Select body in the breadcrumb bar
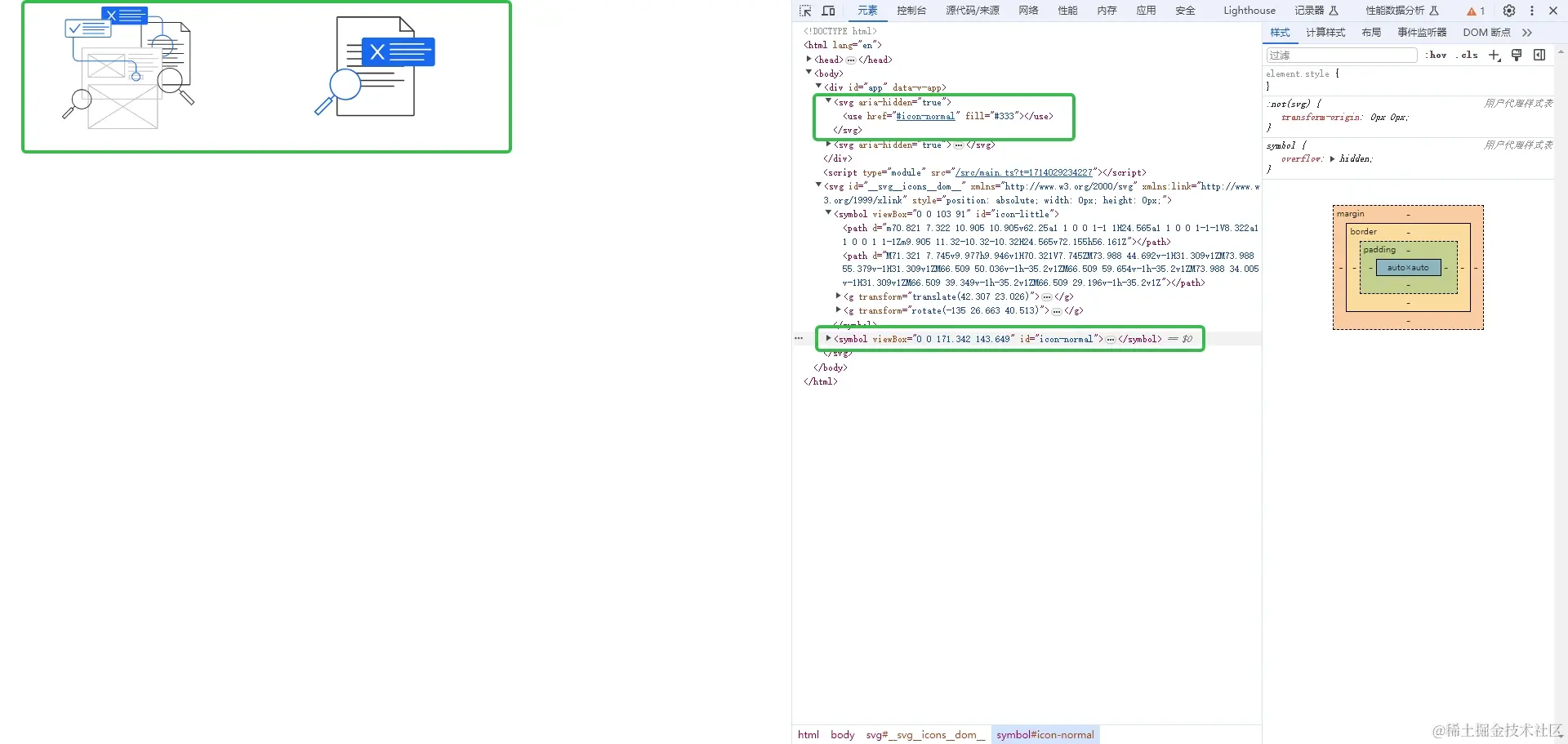 click(x=843, y=735)
